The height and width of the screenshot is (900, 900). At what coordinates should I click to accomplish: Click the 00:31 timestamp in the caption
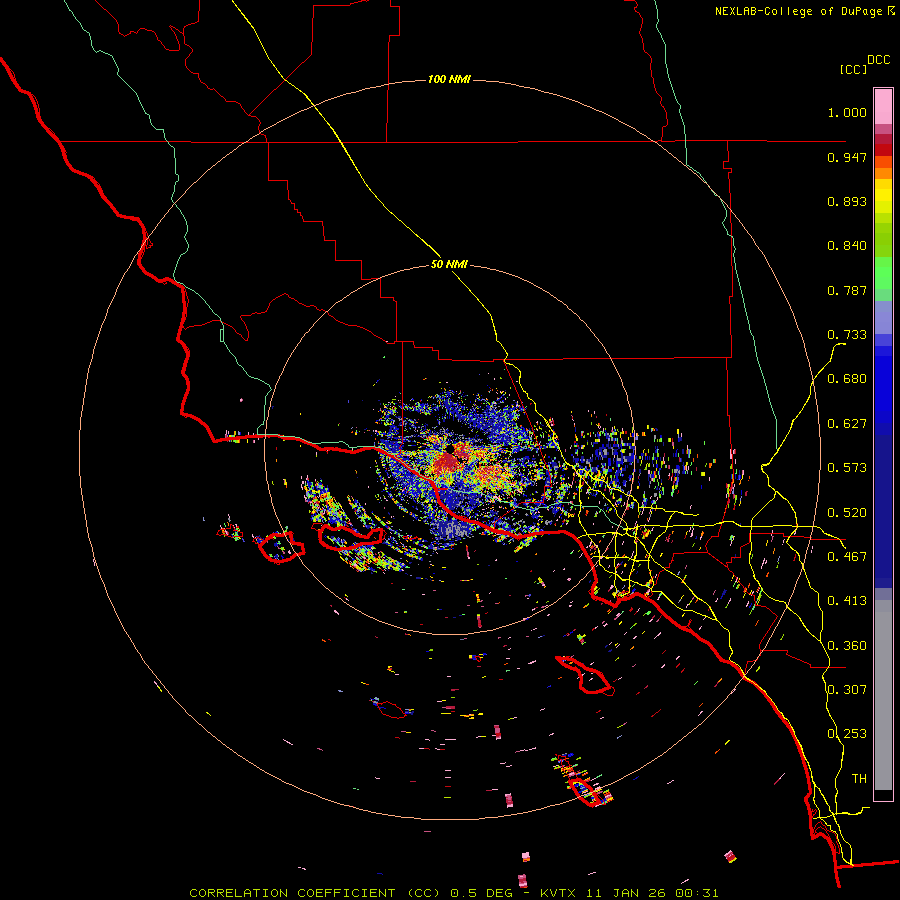point(697,893)
